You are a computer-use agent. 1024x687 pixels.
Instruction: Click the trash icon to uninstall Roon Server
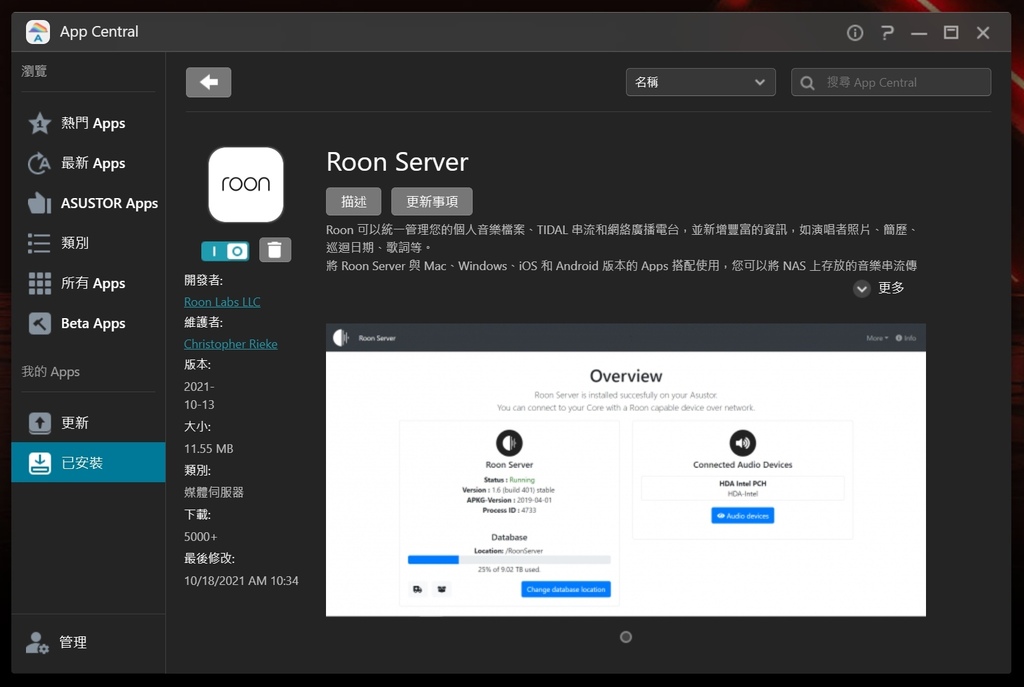(x=275, y=249)
